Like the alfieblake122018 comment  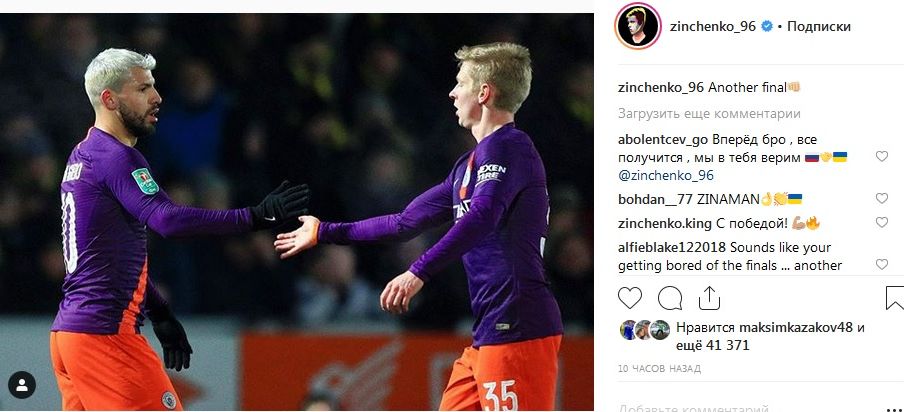[x=882, y=264]
